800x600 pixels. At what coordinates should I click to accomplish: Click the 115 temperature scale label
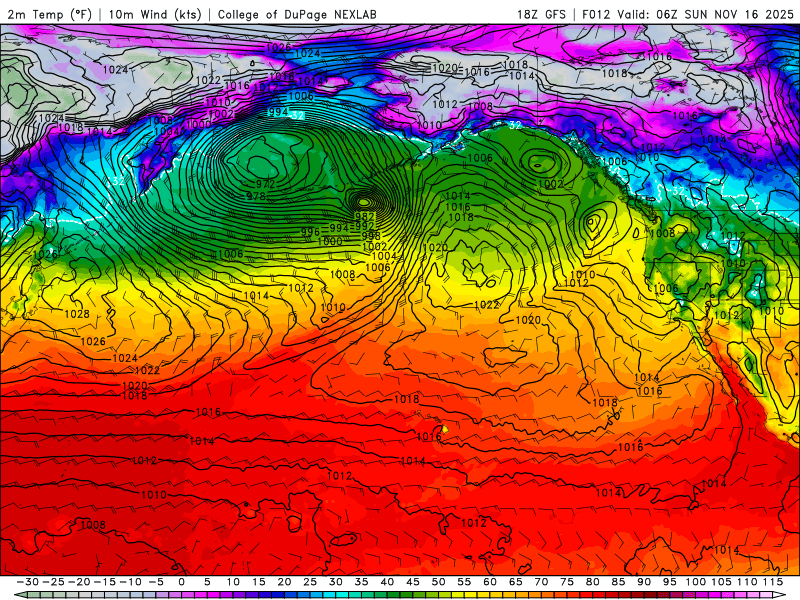click(773, 582)
